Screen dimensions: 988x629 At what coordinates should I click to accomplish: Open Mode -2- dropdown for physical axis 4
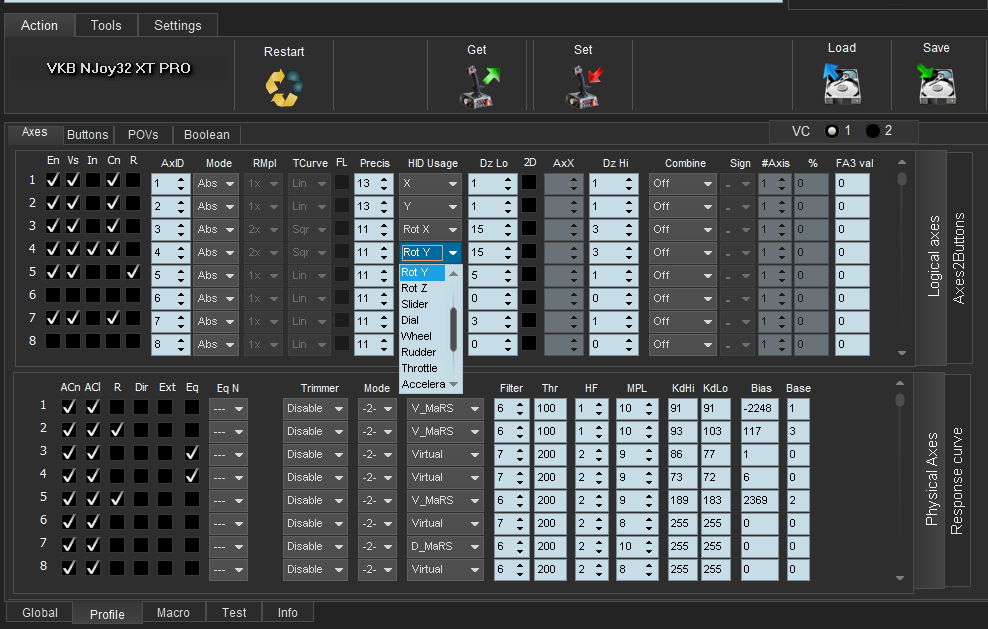click(377, 478)
